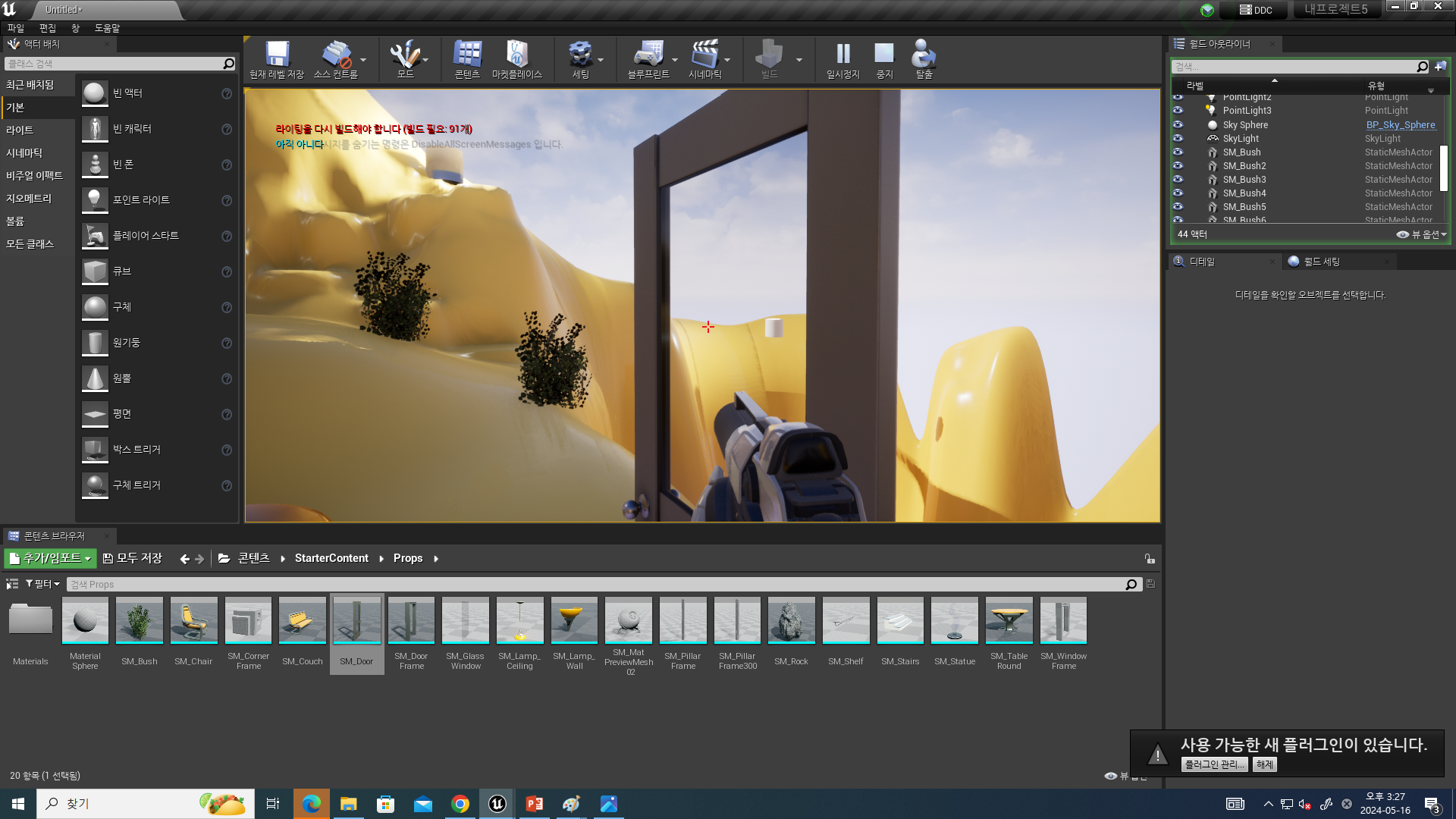Hide SM_Bush actor via eye icon
1456x819 pixels.
1178,152
